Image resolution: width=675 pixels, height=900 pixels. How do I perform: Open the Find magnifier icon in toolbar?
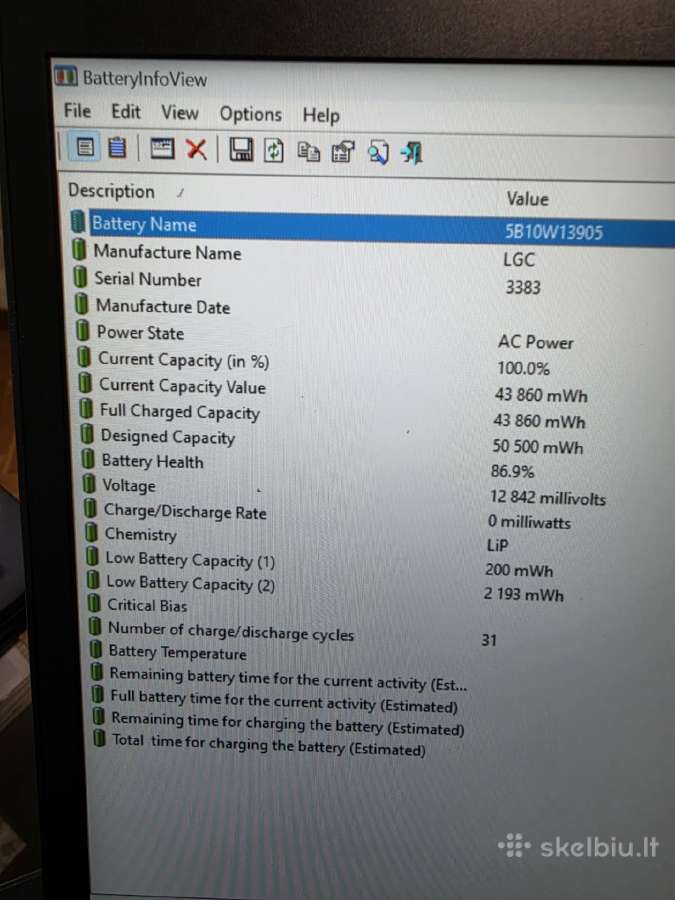coord(378,153)
